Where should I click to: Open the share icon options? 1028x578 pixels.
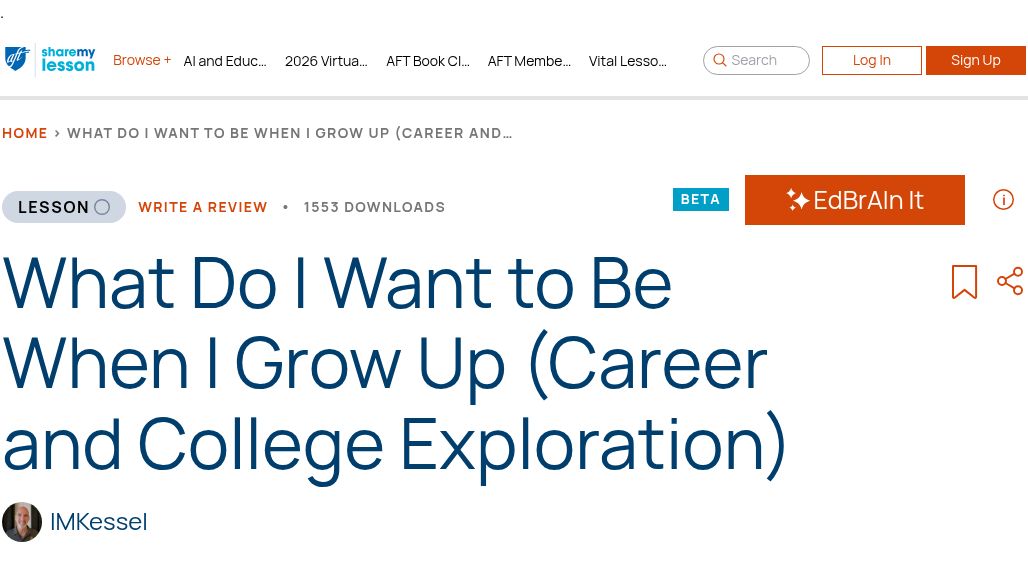(x=1010, y=281)
